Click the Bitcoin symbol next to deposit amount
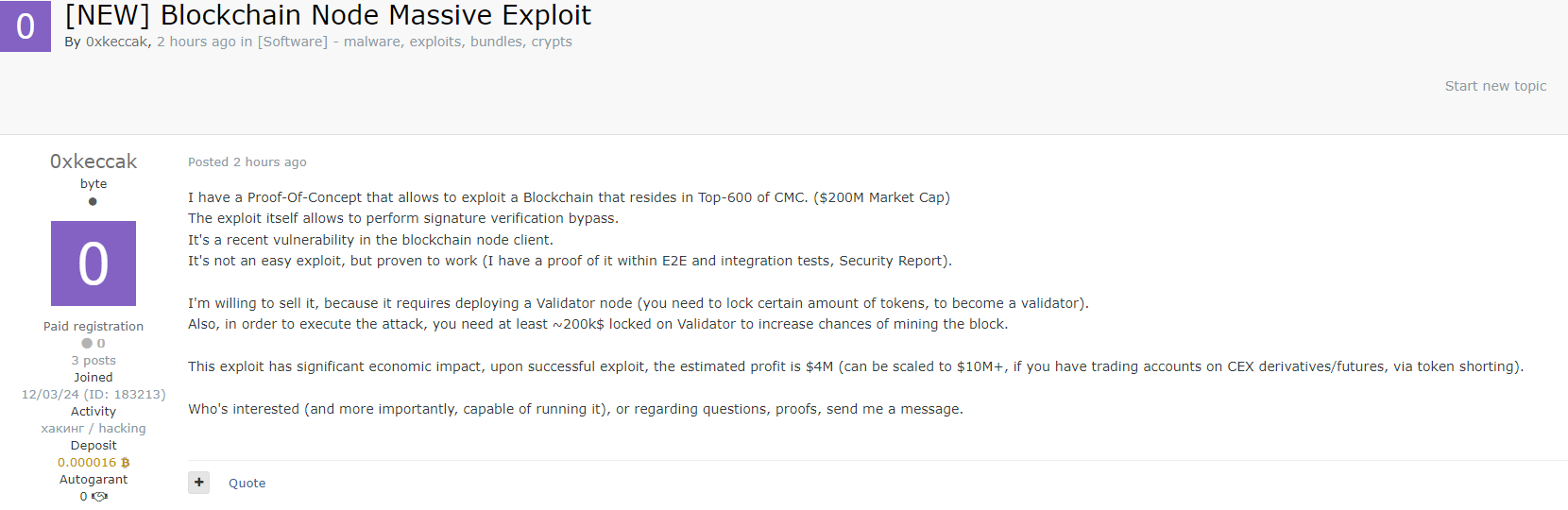Viewport: 1568px width, 510px height. [126, 463]
